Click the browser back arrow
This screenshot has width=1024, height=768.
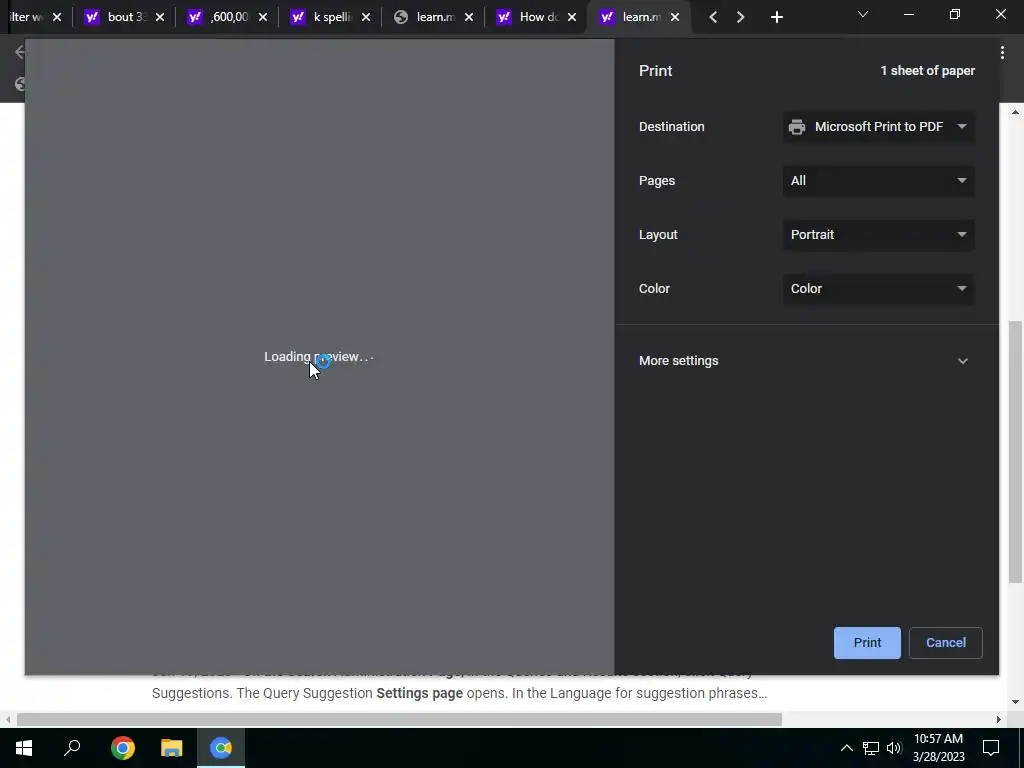point(20,52)
